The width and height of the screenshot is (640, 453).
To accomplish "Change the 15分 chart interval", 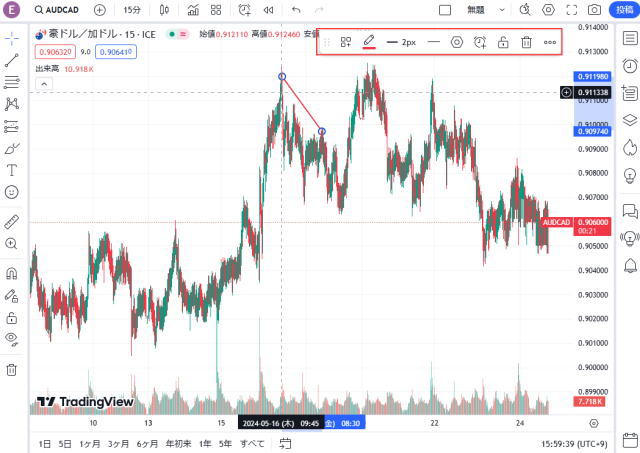I will [131, 10].
